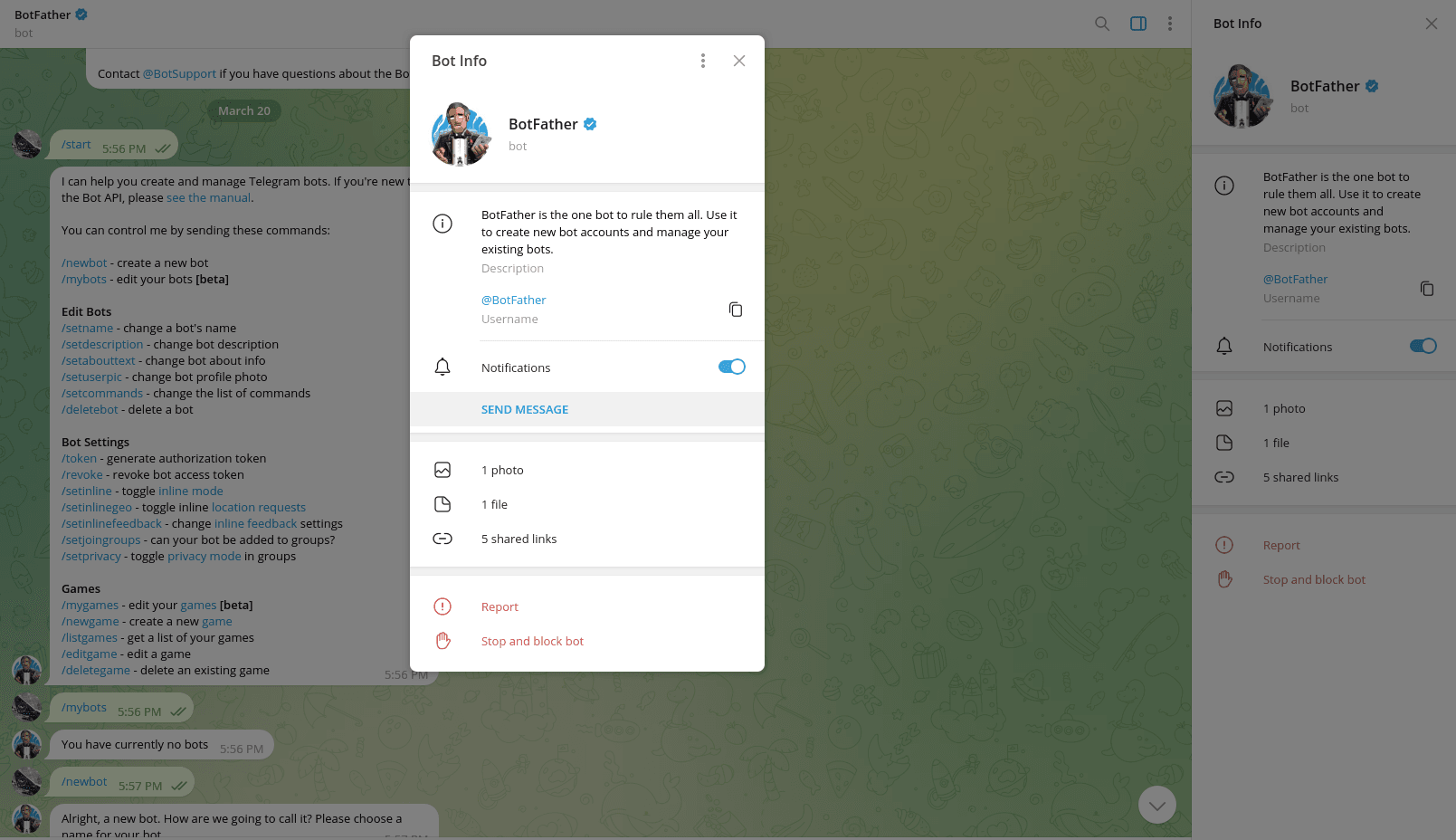Click the /deletebot command link
This screenshot has width=1456, height=840.
(90, 409)
